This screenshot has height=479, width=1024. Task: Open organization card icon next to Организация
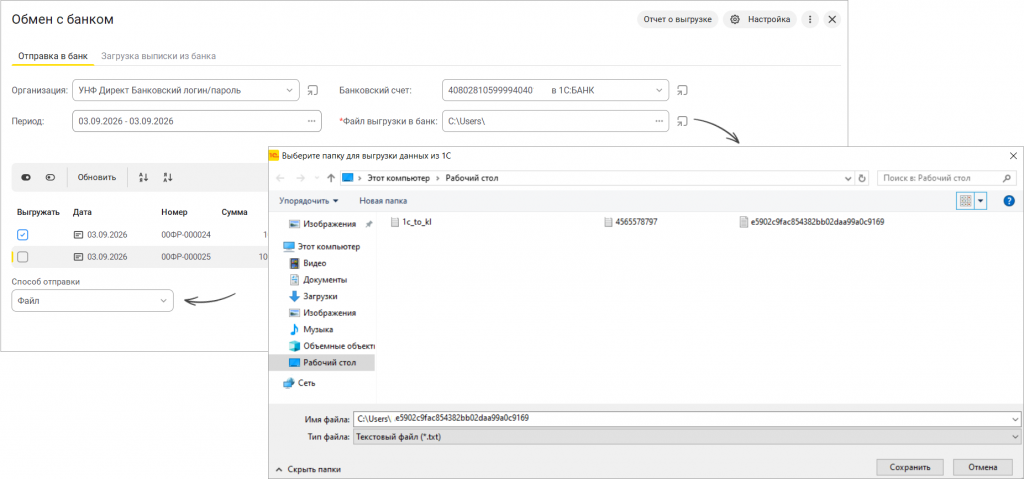point(313,90)
